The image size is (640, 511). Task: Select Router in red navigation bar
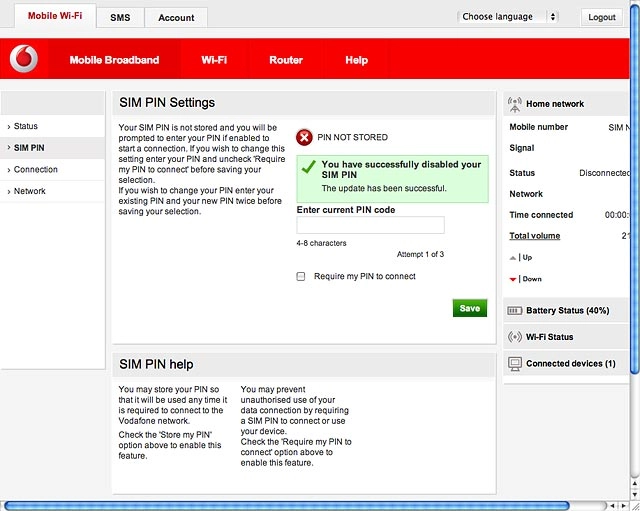point(286,60)
